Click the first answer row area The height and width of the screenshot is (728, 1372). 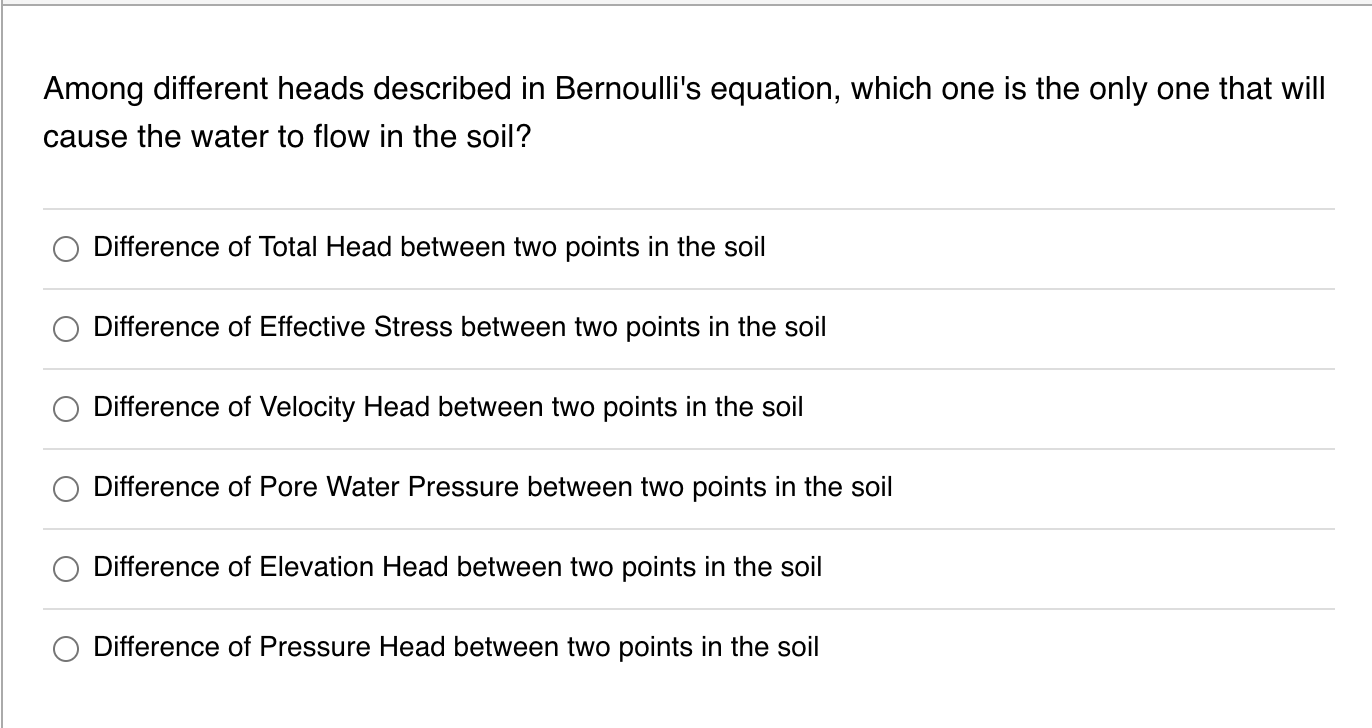pyautogui.click(x=686, y=248)
